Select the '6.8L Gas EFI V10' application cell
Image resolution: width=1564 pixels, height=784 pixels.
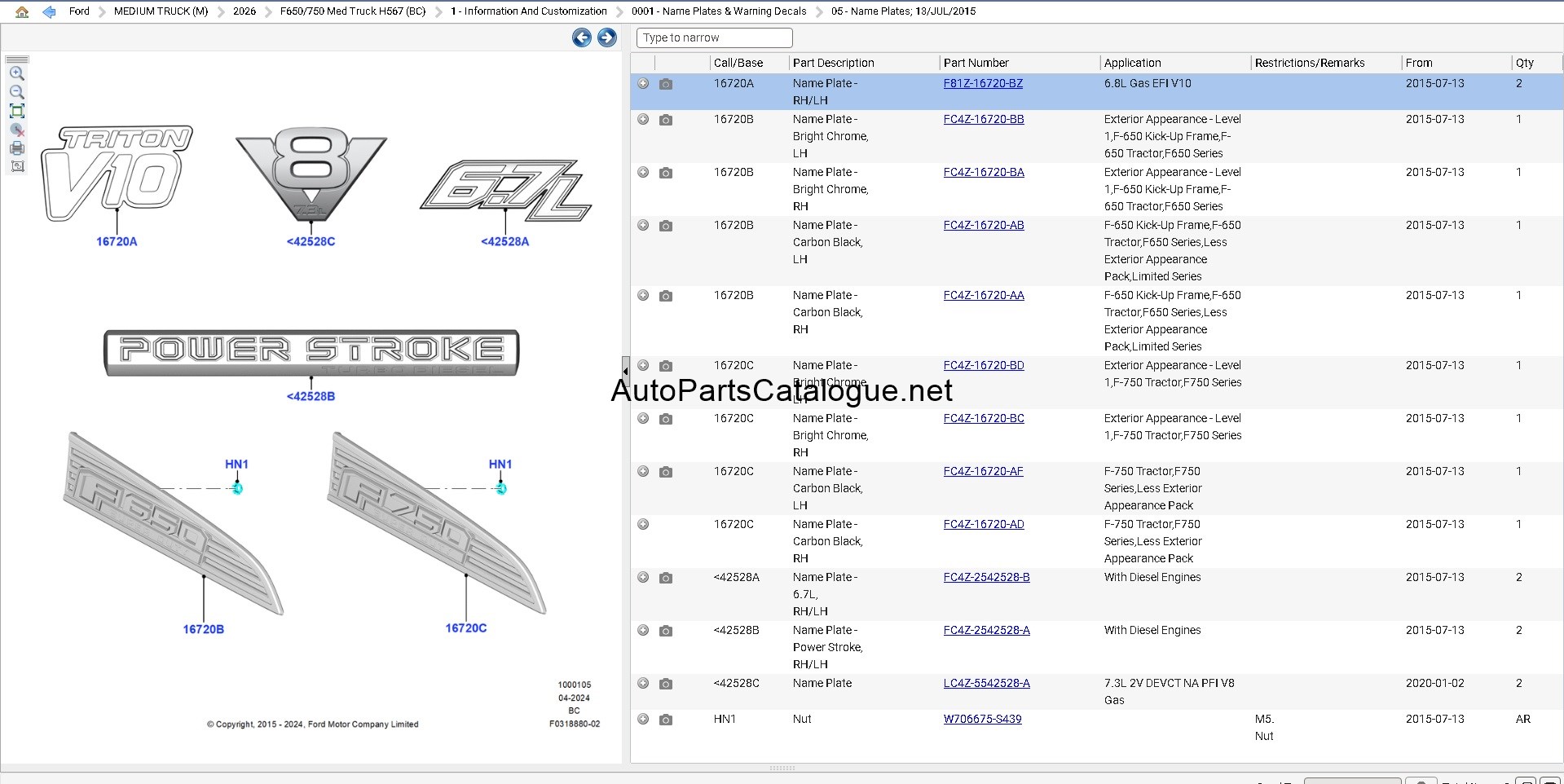click(x=1148, y=83)
